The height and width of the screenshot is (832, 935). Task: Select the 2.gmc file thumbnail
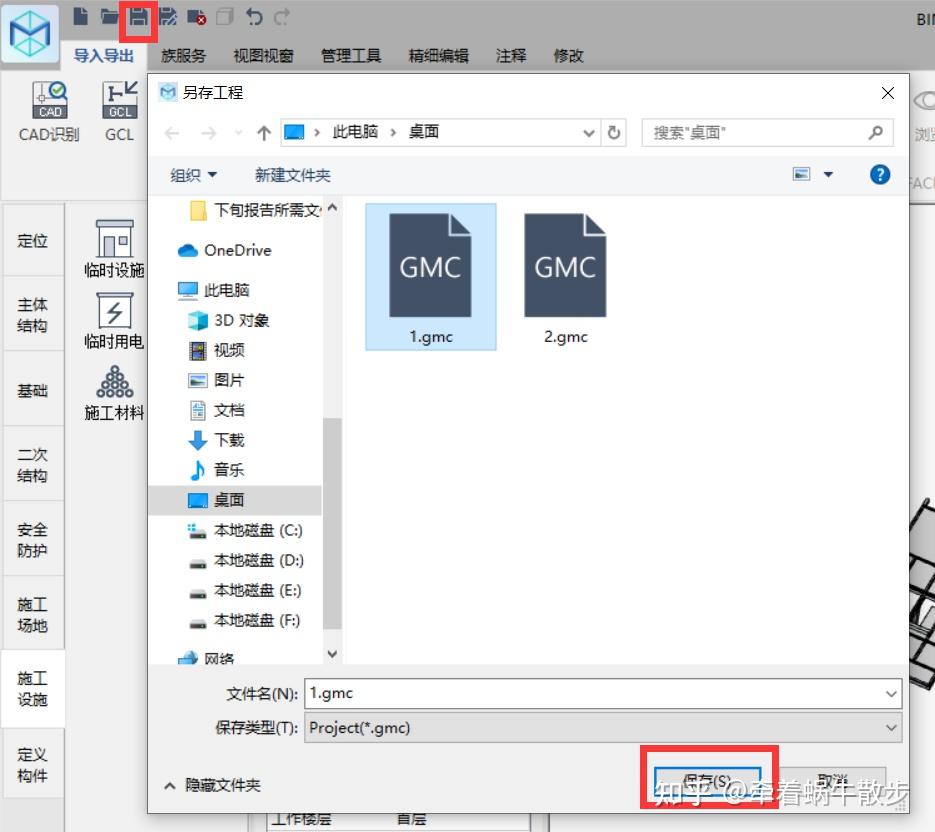565,267
